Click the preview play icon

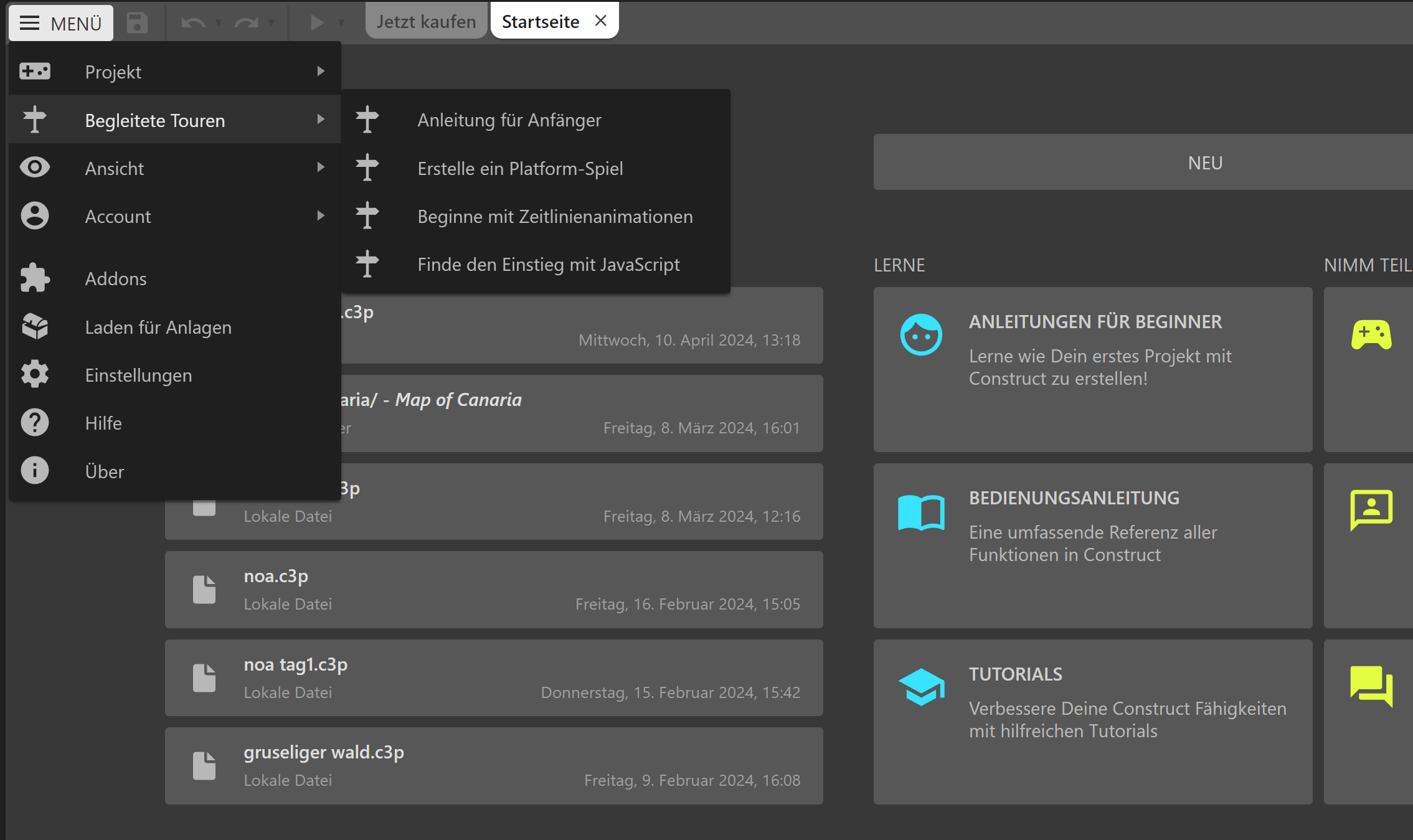pyautogui.click(x=317, y=23)
